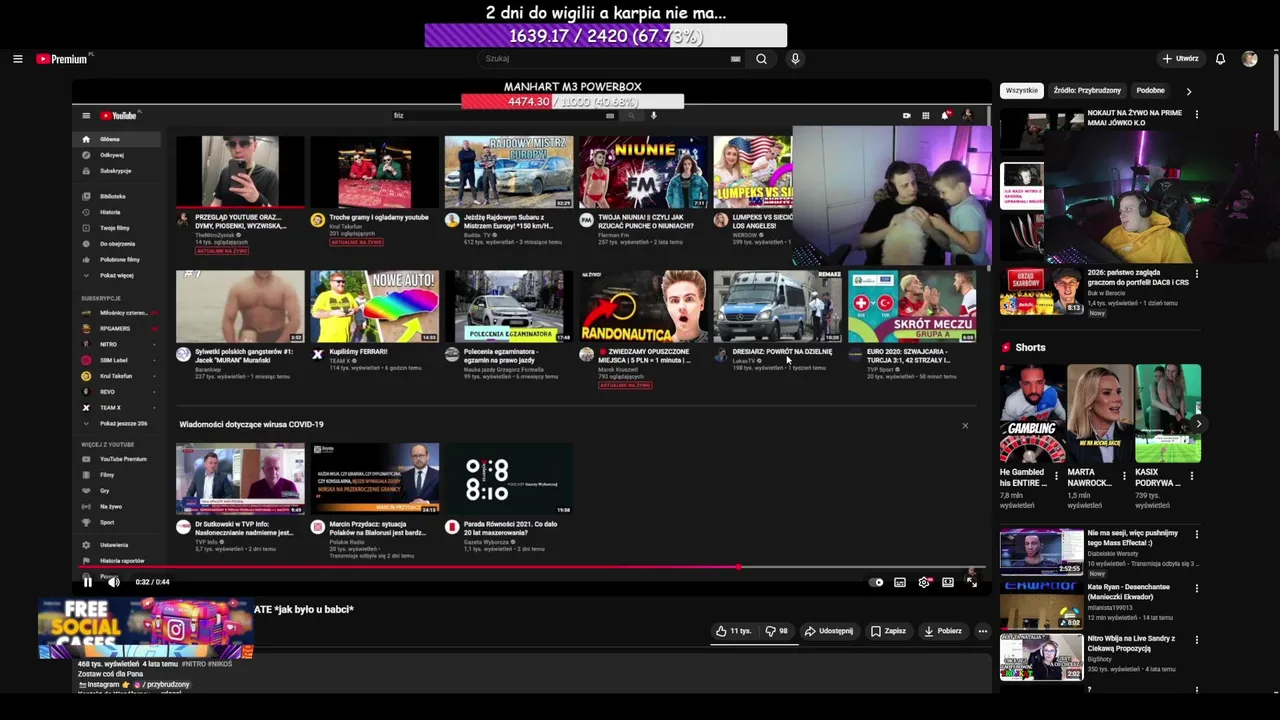Go to the YouTube Premium home logo

click(63, 59)
